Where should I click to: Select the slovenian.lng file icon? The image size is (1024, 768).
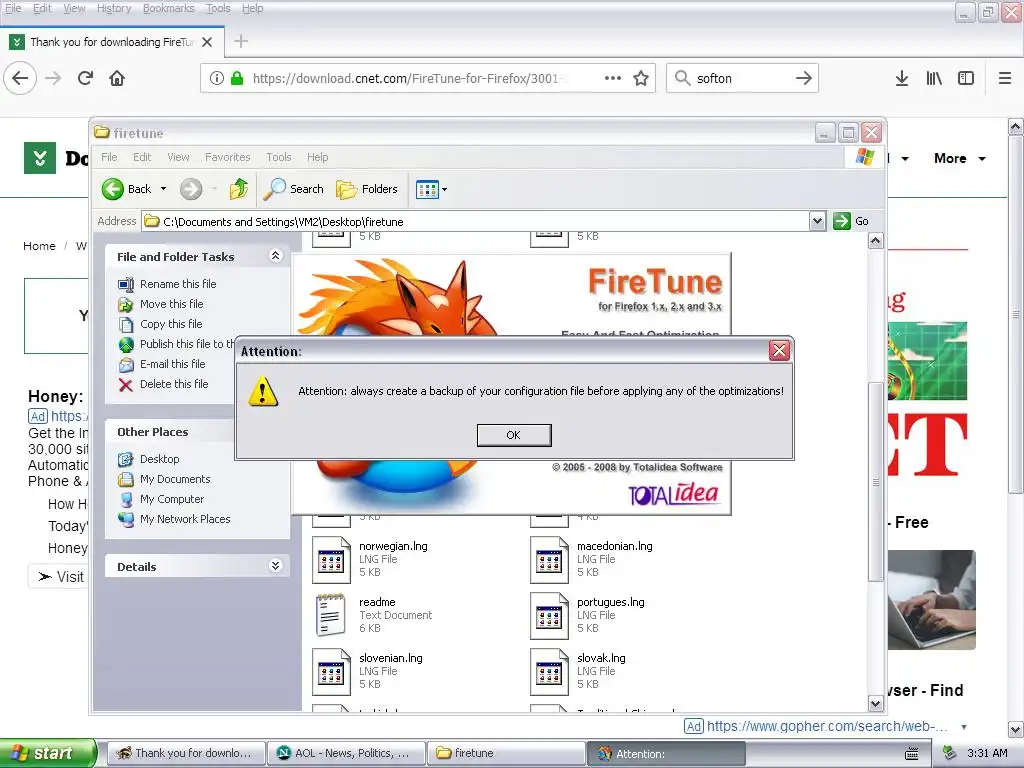tap(331, 671)
